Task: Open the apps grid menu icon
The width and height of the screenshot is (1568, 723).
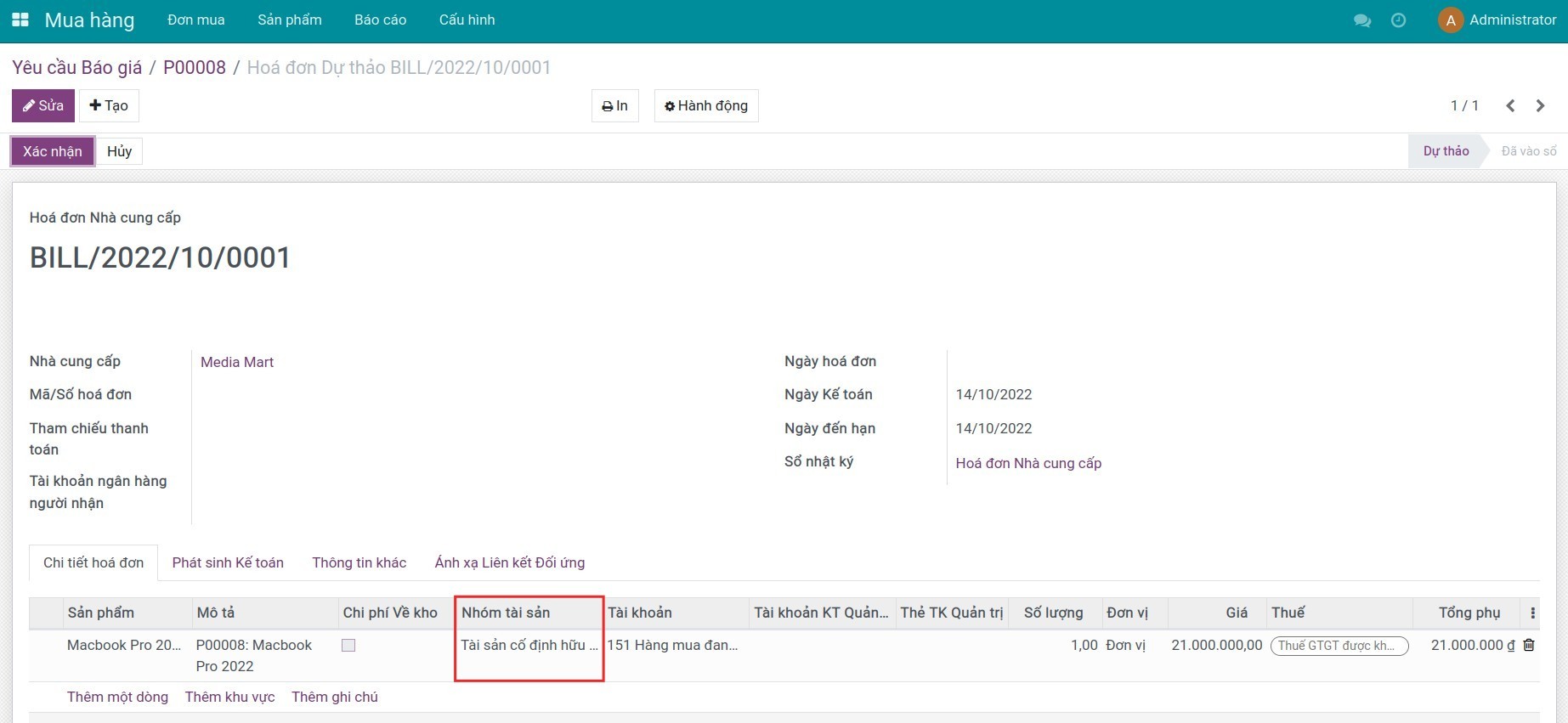Action: (x=20, y=20)
